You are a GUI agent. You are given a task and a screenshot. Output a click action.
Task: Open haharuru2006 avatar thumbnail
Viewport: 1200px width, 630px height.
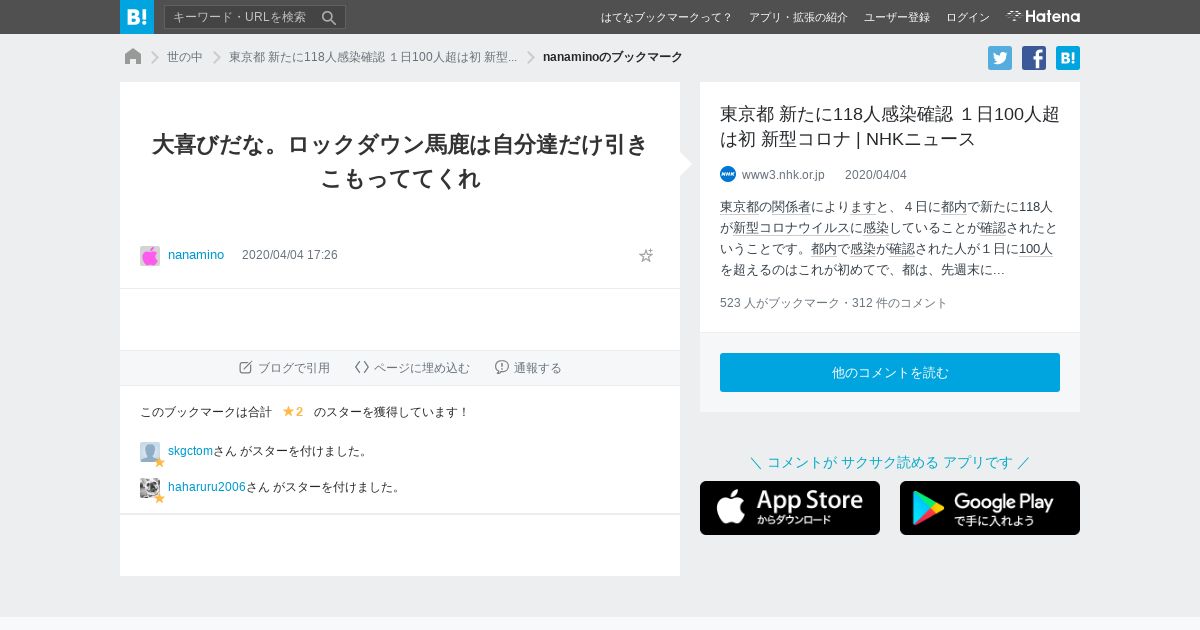click(150, 488)
